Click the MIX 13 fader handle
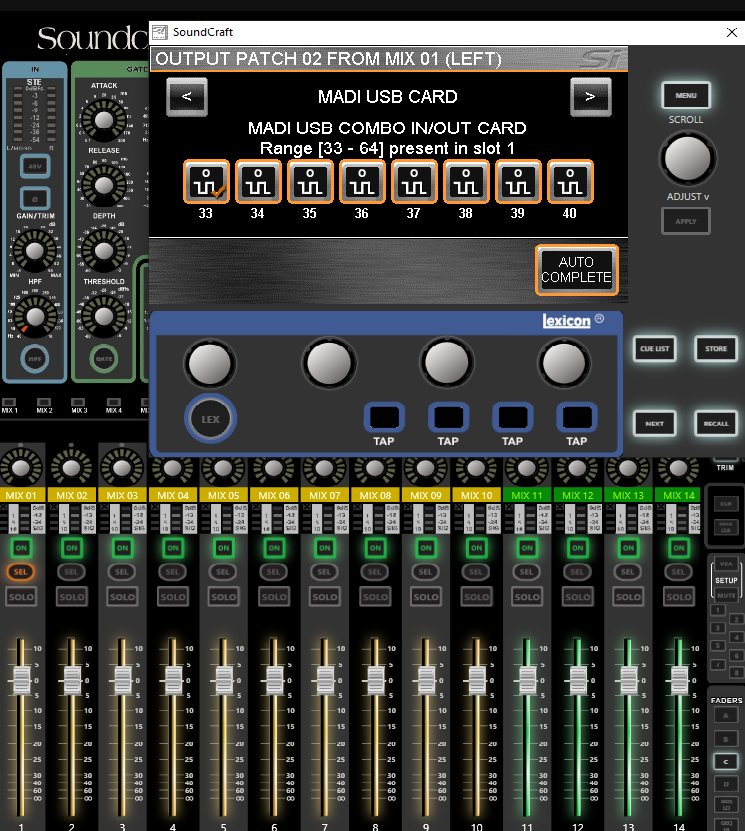Screen dimensions: 745x831 pyautogui.click(x=628, y=680)
